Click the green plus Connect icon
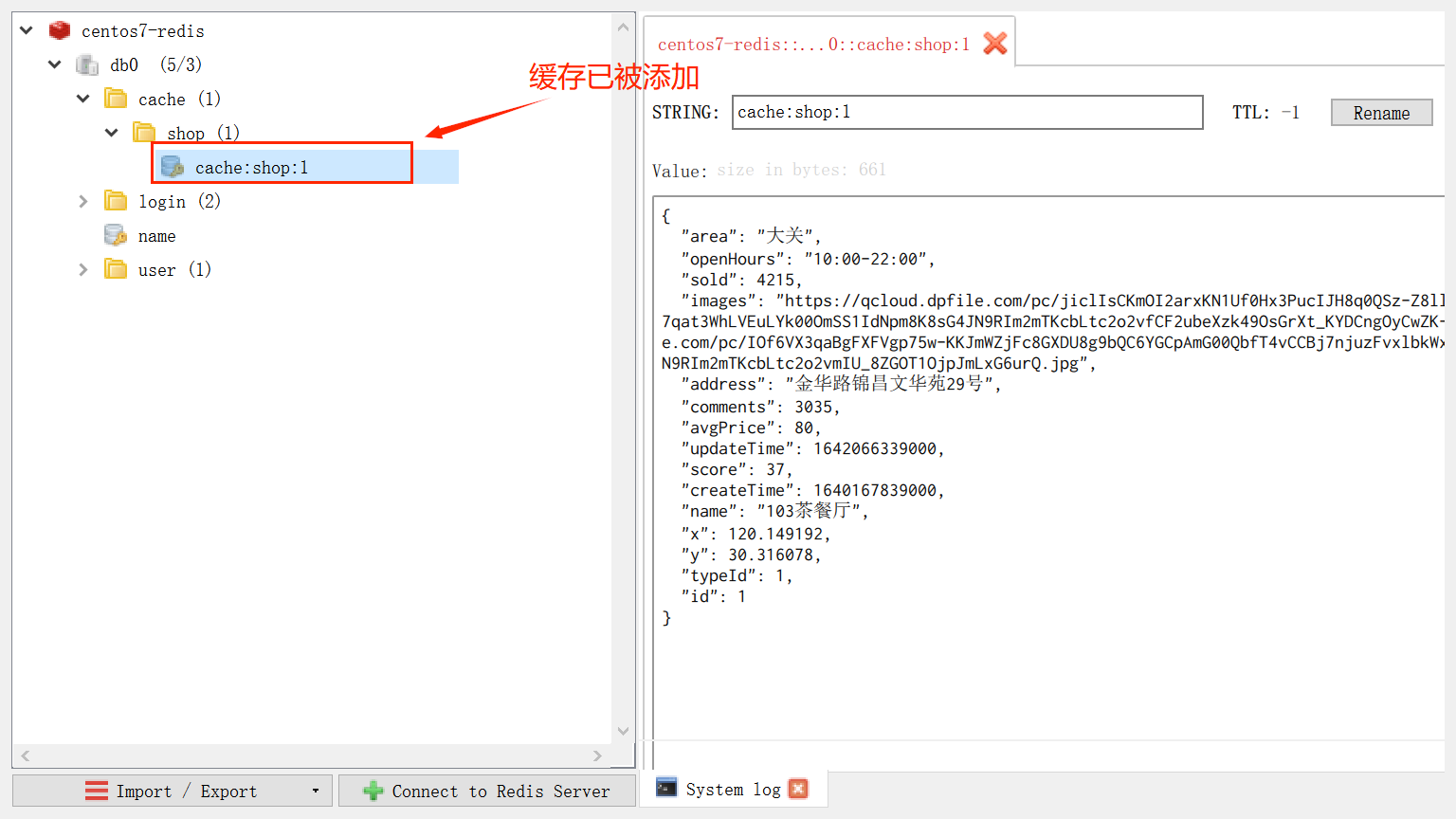This screenshot has width=1456, height=819. 373,791
